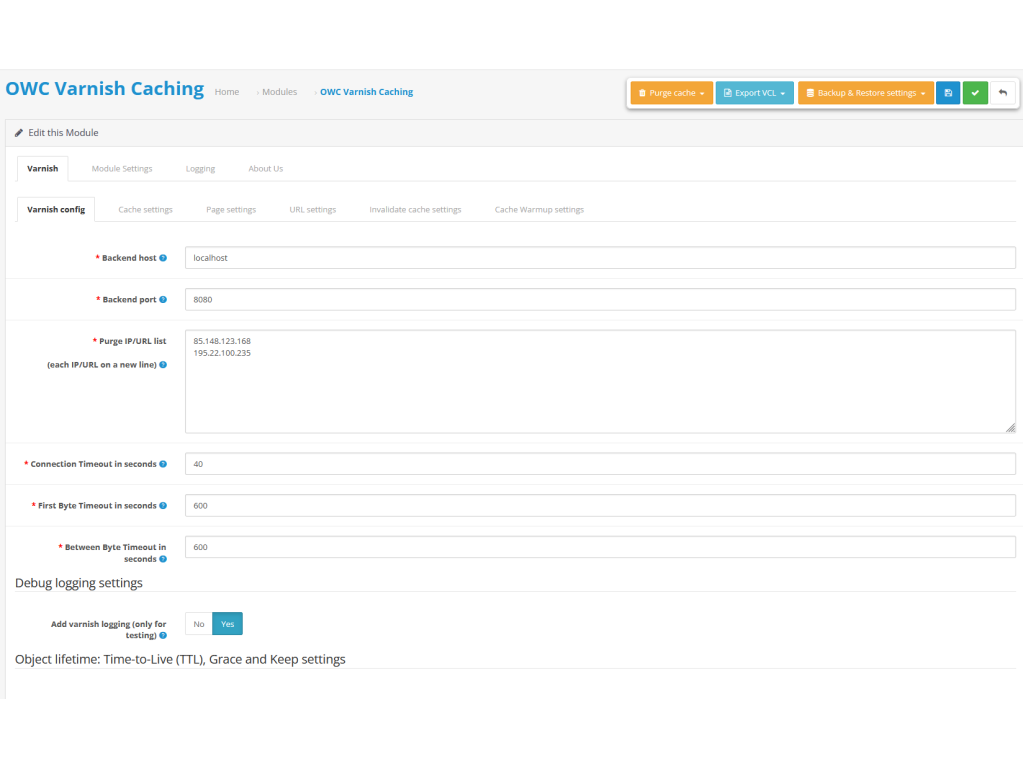
Task: Set varnish logging to Yes
Action: [x=227, y=624]
